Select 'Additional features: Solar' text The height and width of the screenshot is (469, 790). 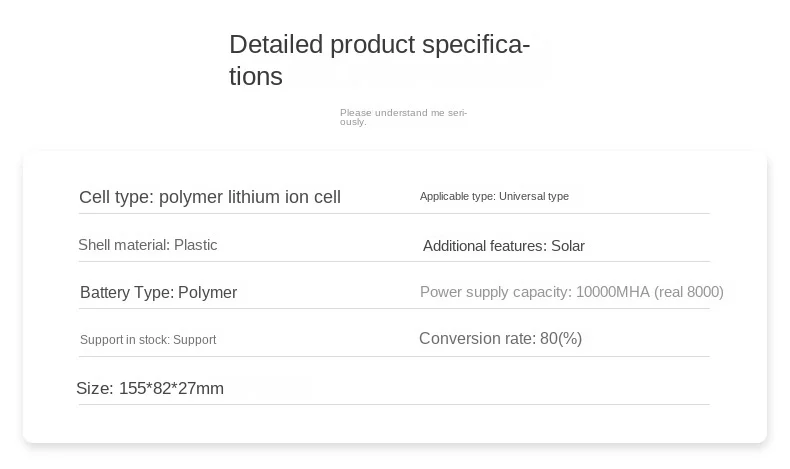click(x=503, y=246)
